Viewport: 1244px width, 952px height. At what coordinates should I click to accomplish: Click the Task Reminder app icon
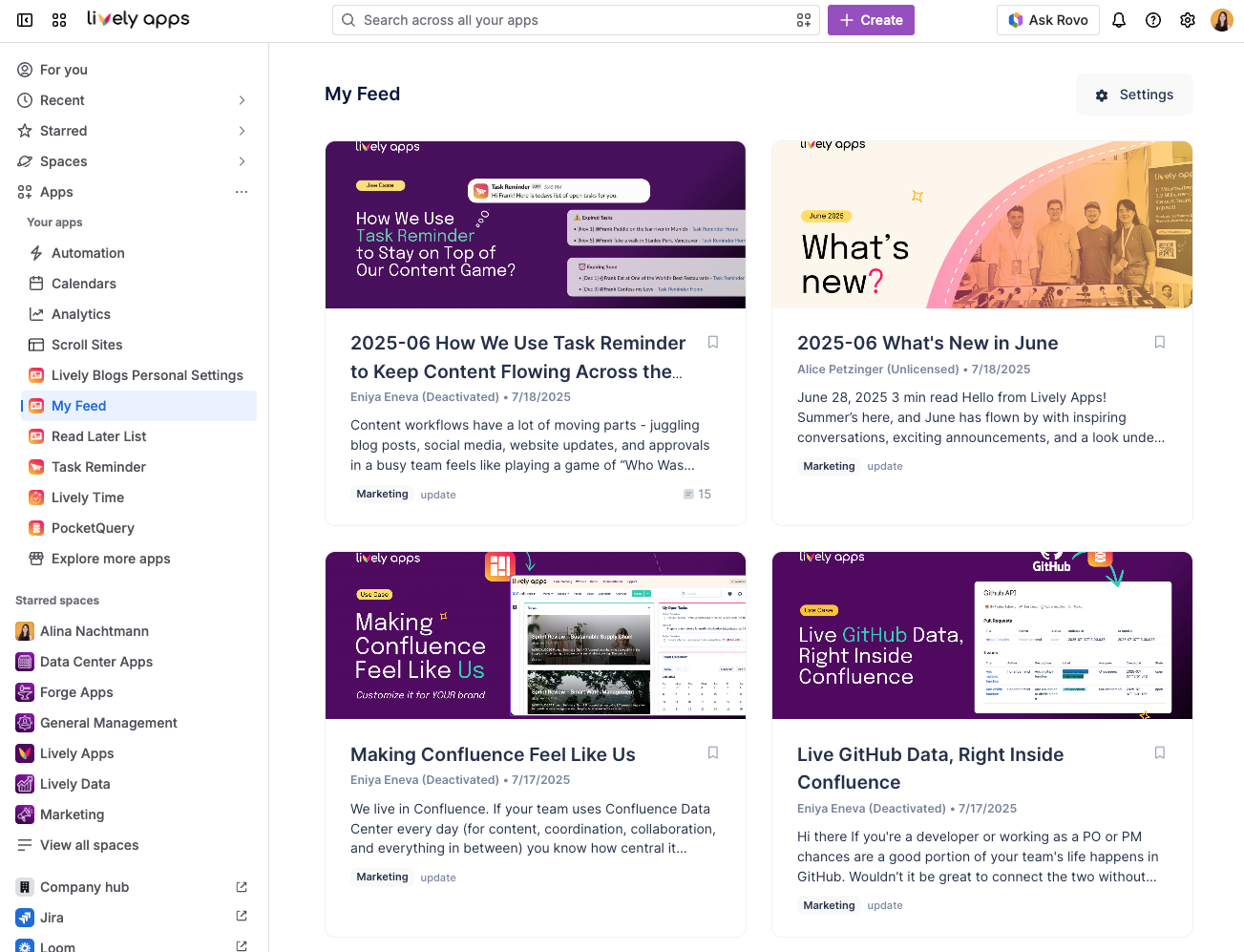coord(36,467)
